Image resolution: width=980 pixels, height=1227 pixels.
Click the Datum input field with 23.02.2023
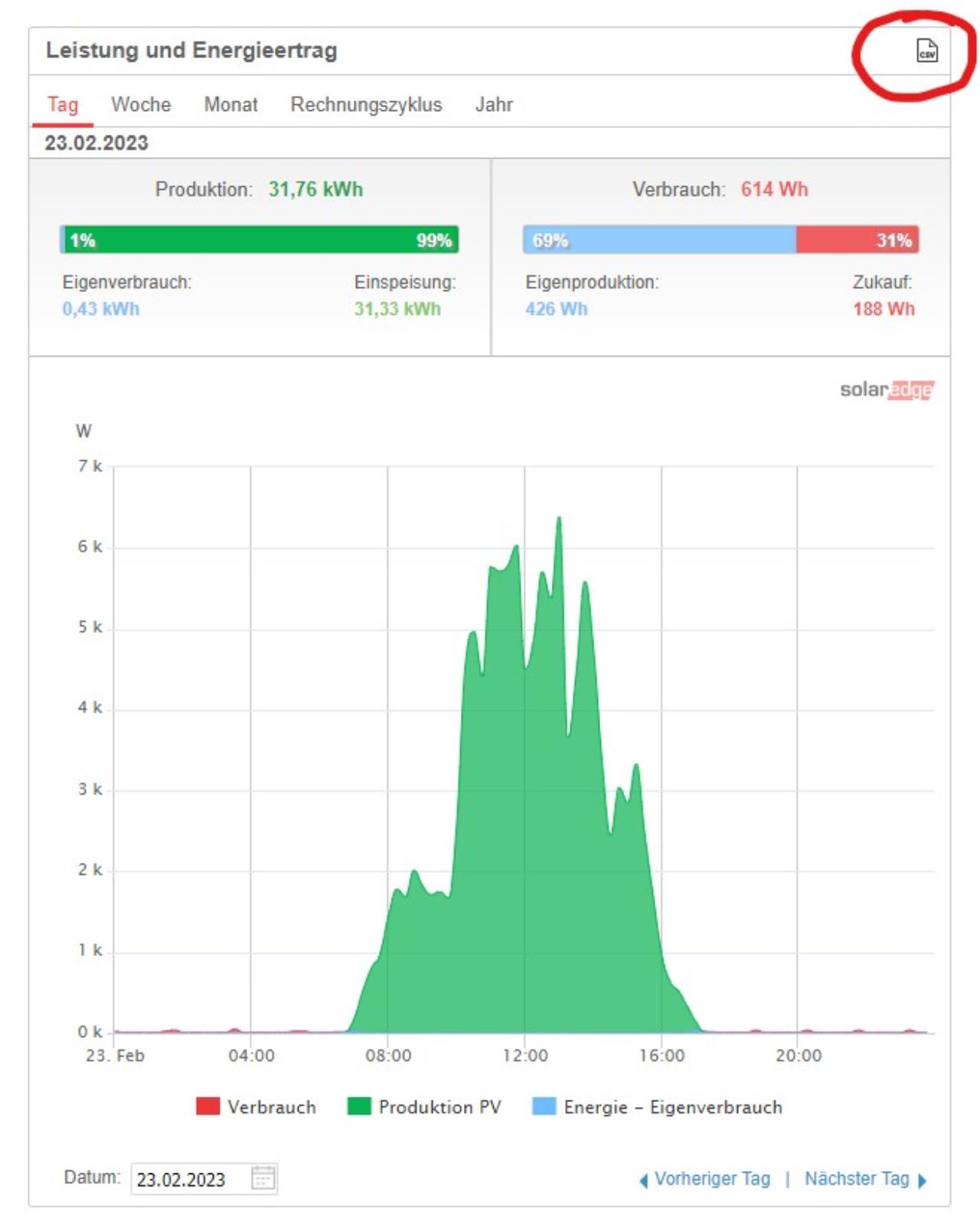tap(204, 1178)
